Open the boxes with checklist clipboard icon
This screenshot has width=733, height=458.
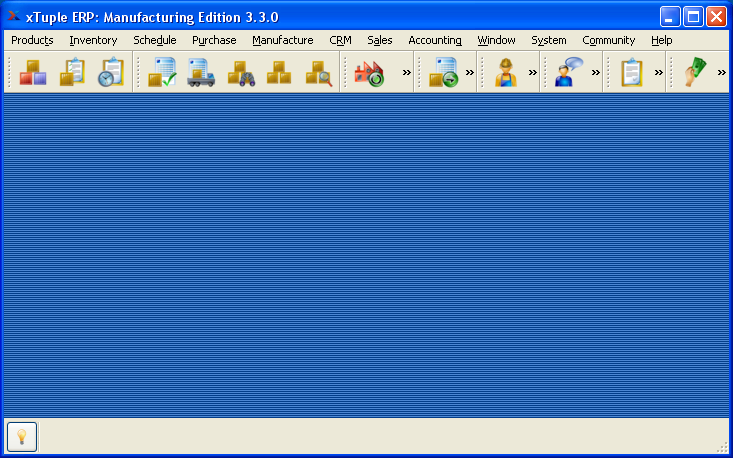(72, 72)
